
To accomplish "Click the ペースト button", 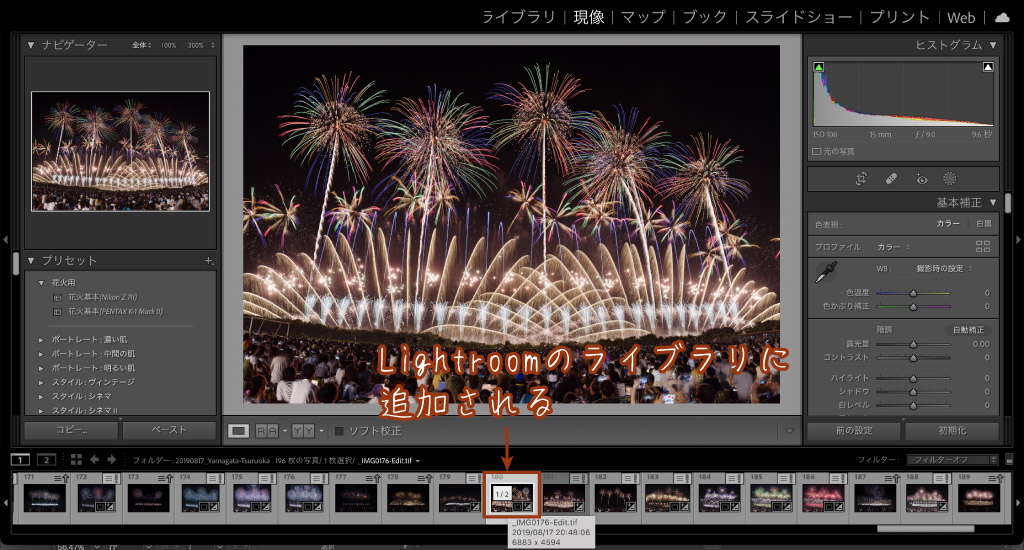I will [169, 430].
